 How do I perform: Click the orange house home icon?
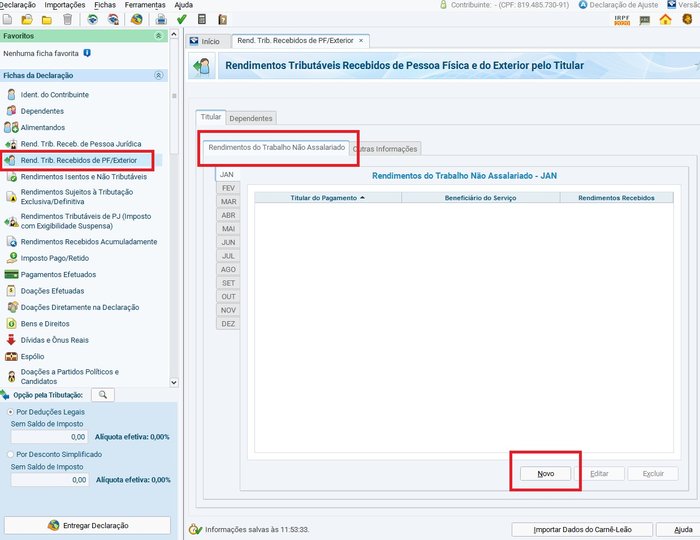tap(665, 19)
